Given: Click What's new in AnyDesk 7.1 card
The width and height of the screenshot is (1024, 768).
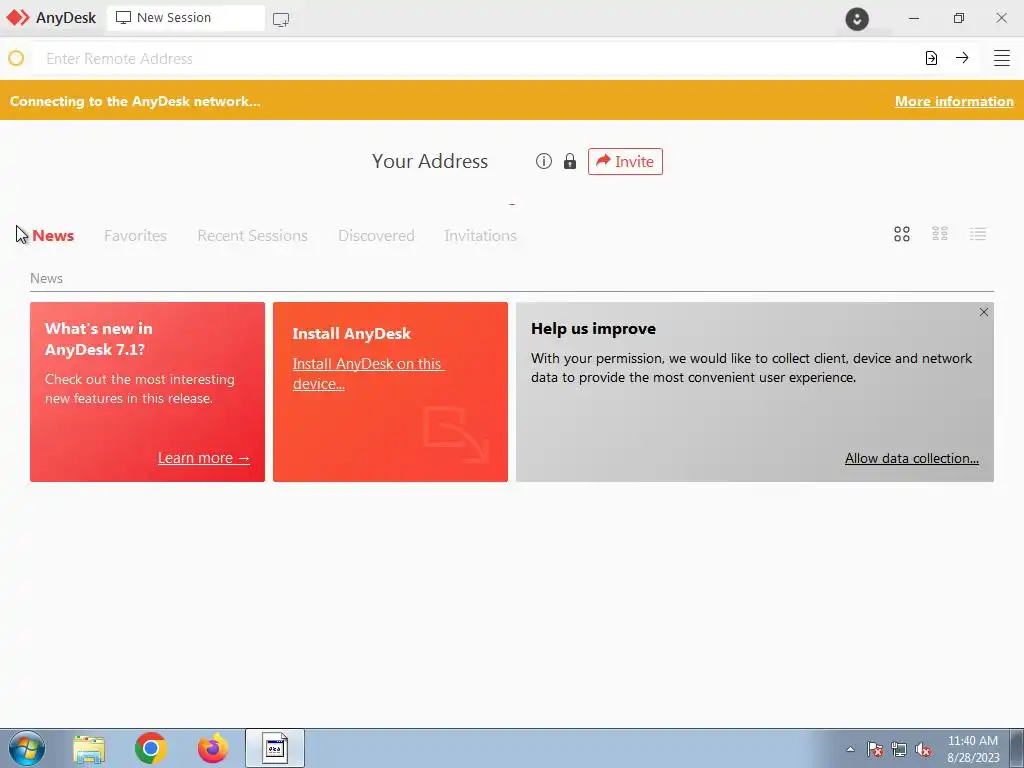Looking at the screenshot, I should click(x=148, y=392).
